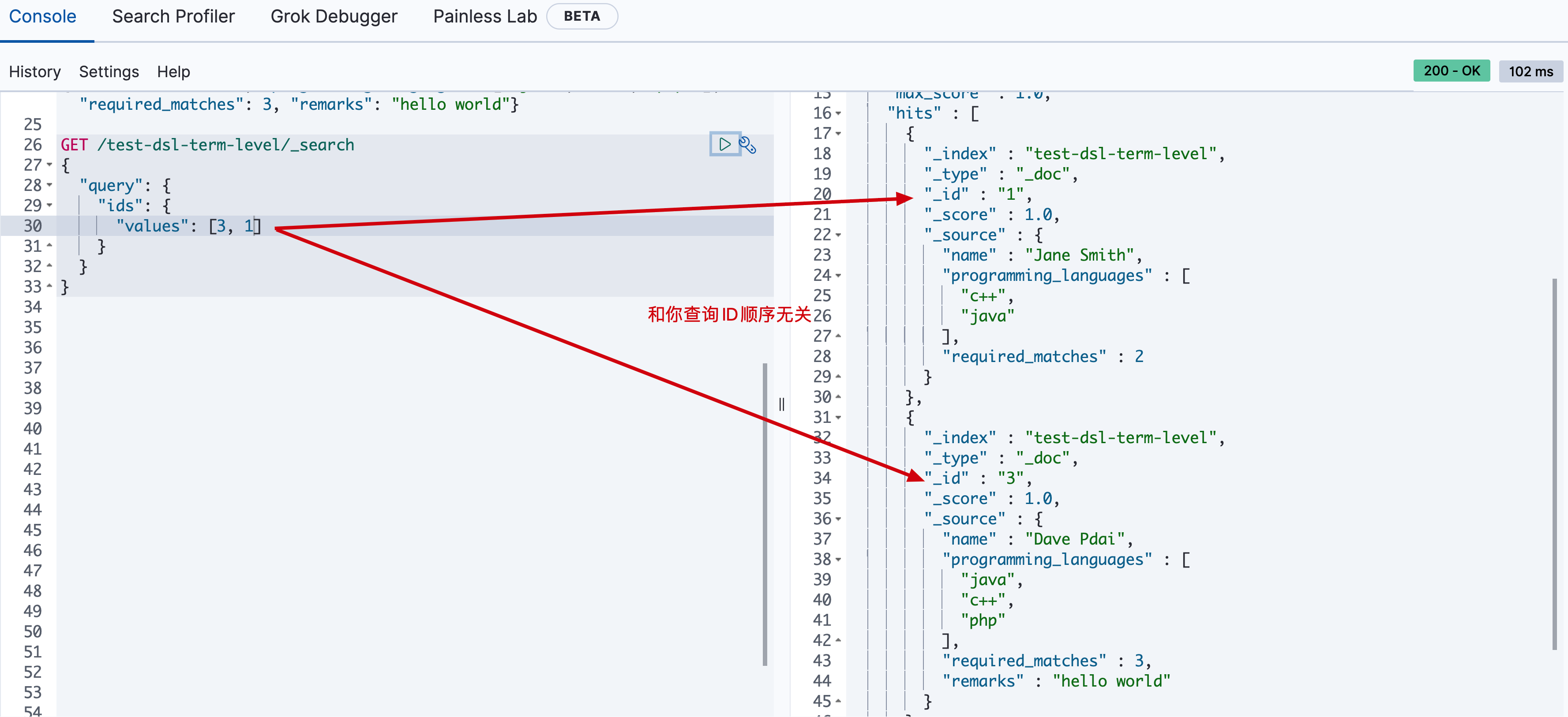Expand the _source object at line 22

(x=842, y=235)
